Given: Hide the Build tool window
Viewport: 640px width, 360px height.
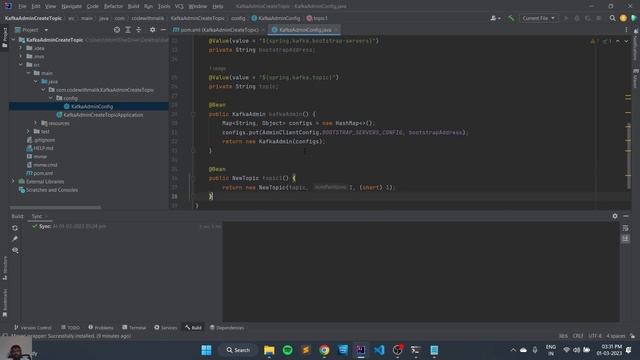Looking at the screenshot, I should 626,216.
